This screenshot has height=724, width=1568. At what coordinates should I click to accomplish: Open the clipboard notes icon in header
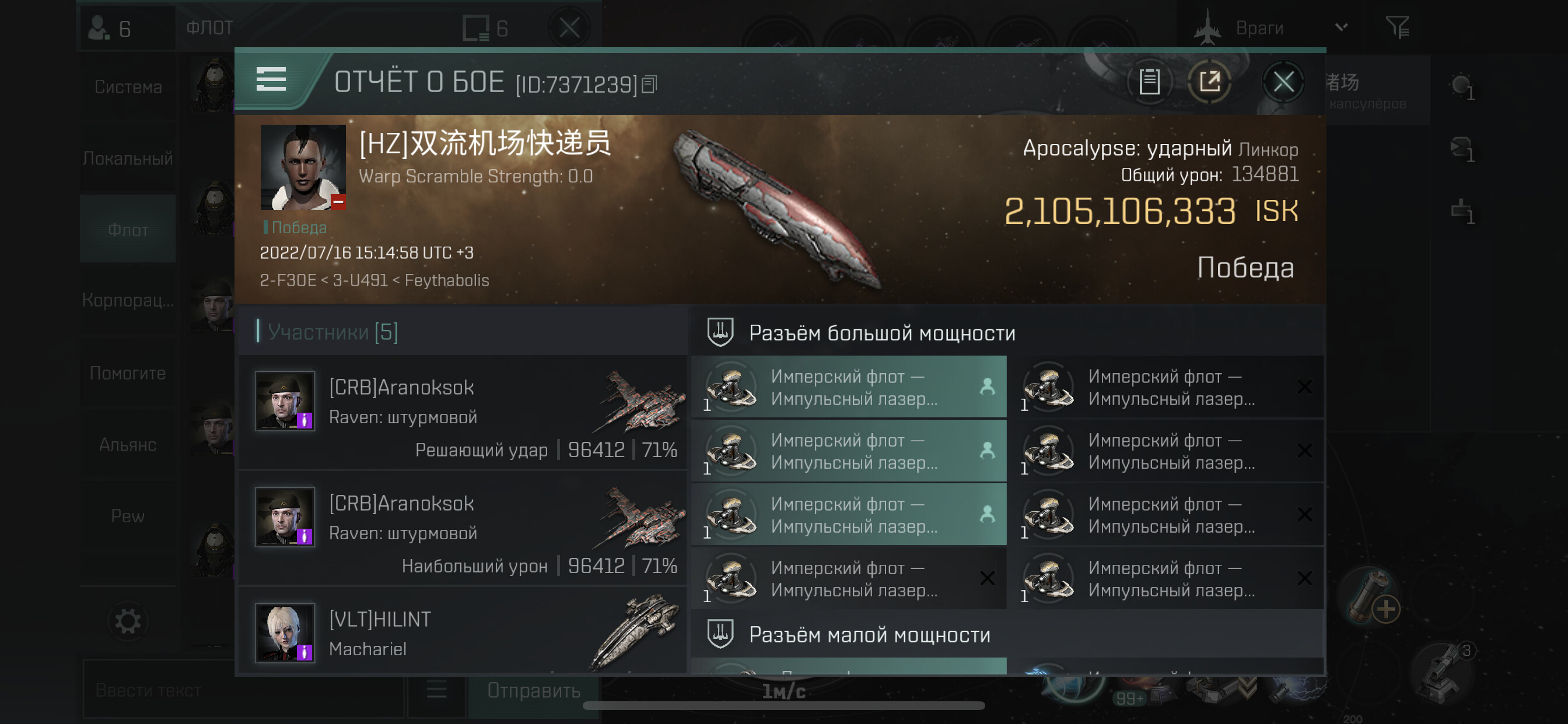coord(1149,82)
